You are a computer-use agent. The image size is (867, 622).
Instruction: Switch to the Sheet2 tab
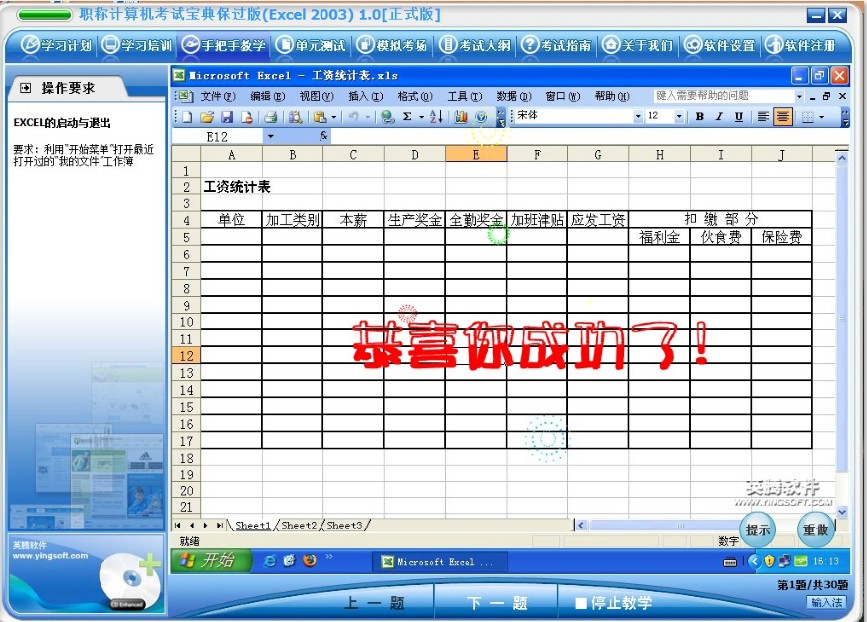299,525
